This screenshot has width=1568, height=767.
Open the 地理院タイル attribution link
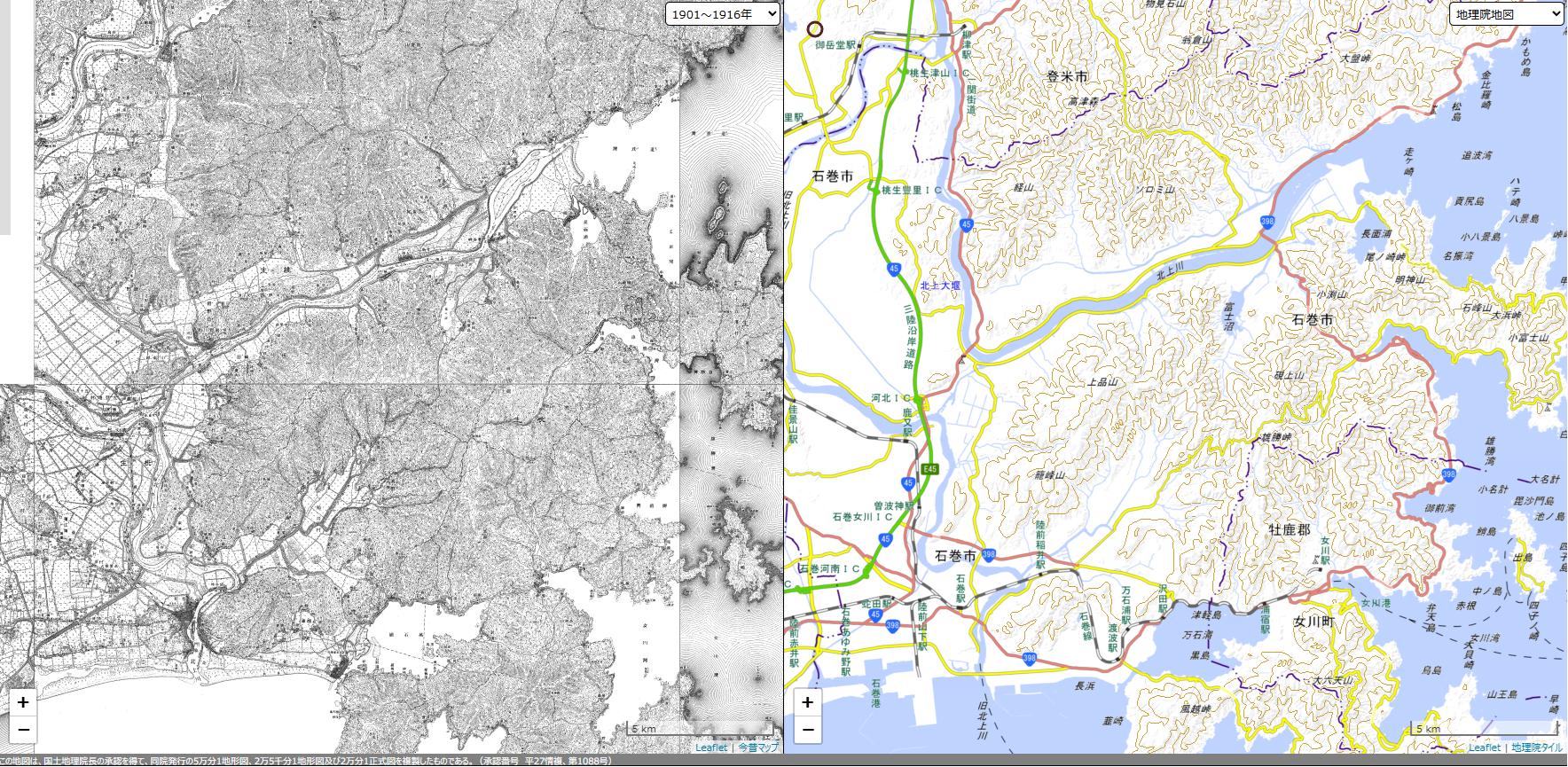tap(1537, 747)
